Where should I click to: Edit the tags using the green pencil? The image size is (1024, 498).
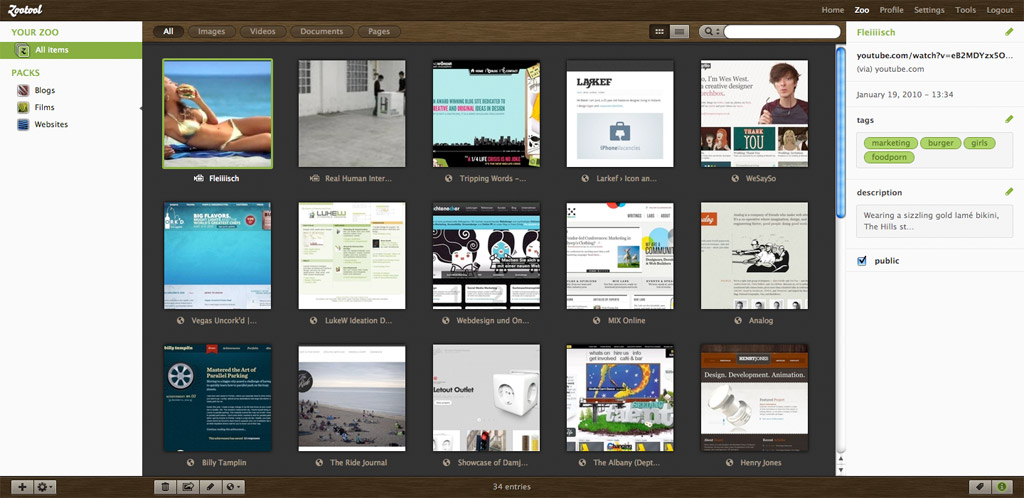coord(1009,120)
